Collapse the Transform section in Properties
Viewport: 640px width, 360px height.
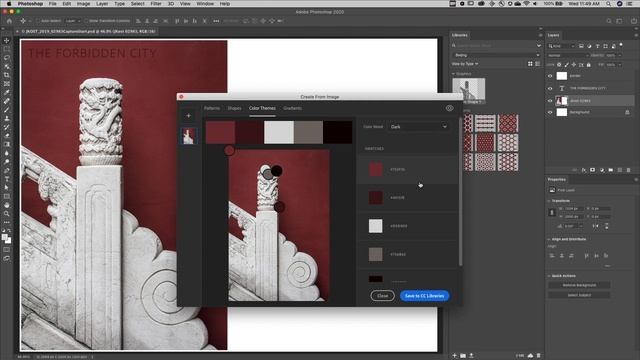(x=549, y=201)
